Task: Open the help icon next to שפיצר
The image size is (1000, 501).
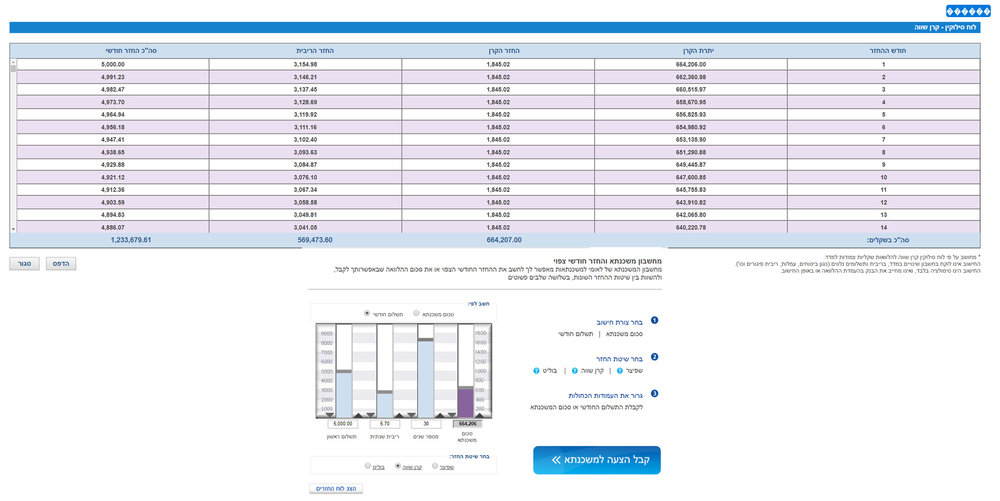Action: [620, 370]
